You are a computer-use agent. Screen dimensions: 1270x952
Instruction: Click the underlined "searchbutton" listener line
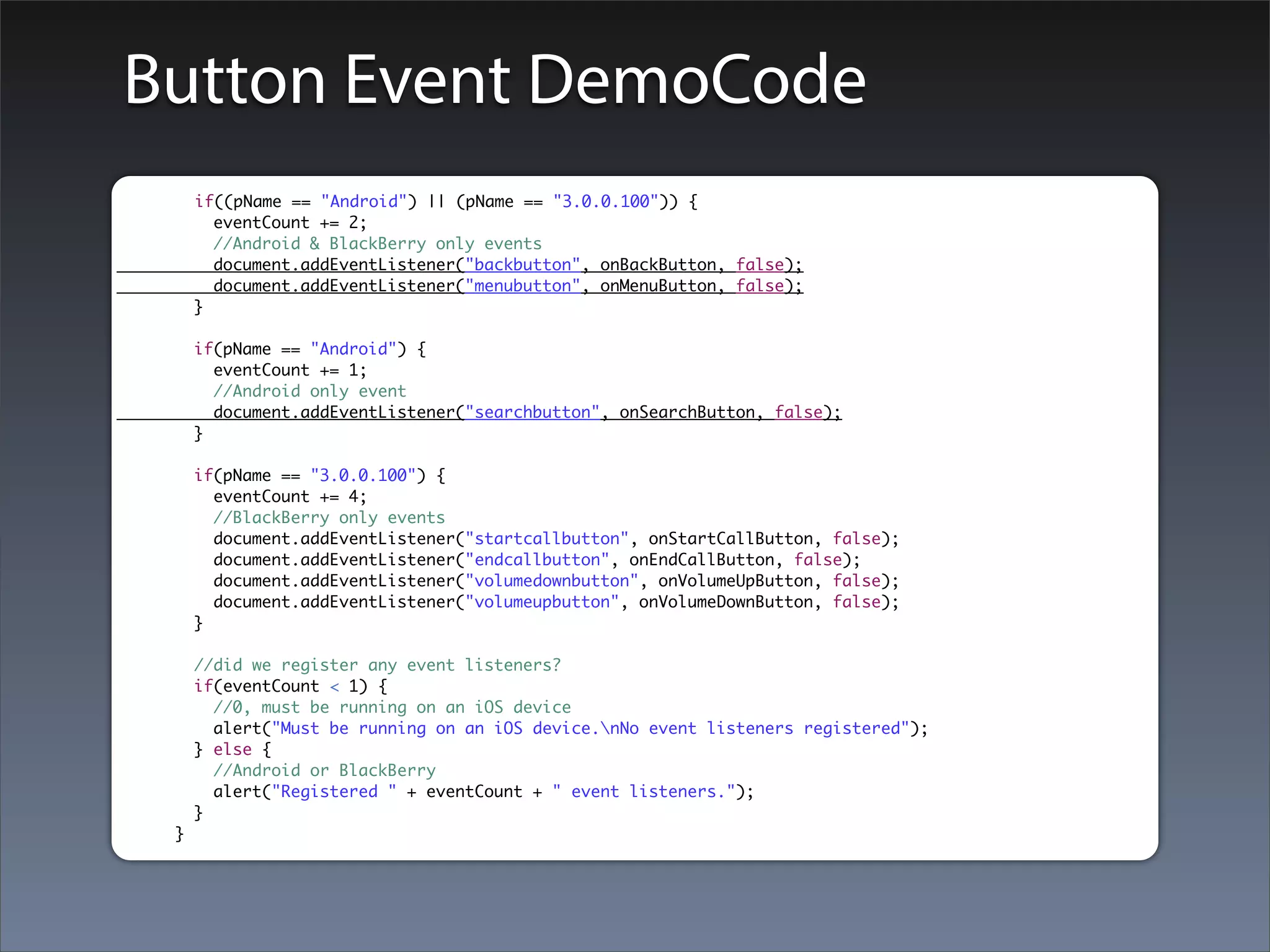[527, 412]
